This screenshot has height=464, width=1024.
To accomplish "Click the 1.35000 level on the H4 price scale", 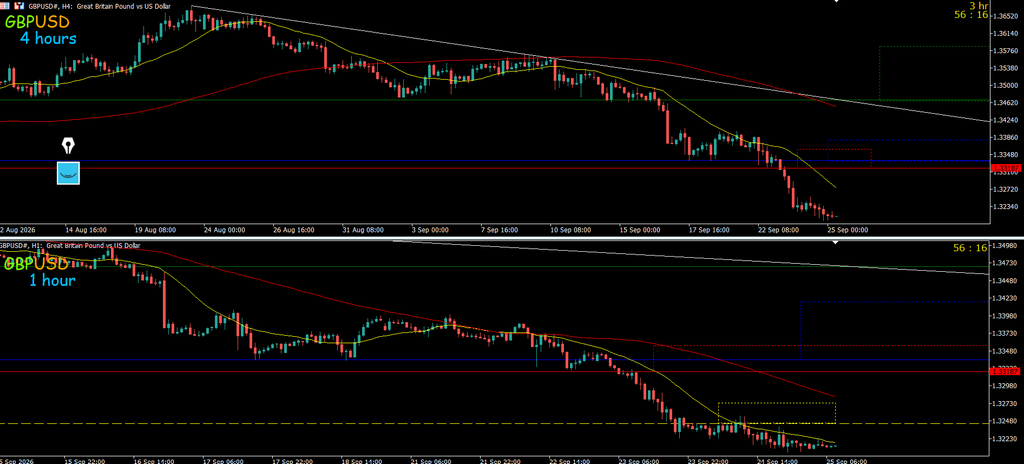I will pos(1003,85).
